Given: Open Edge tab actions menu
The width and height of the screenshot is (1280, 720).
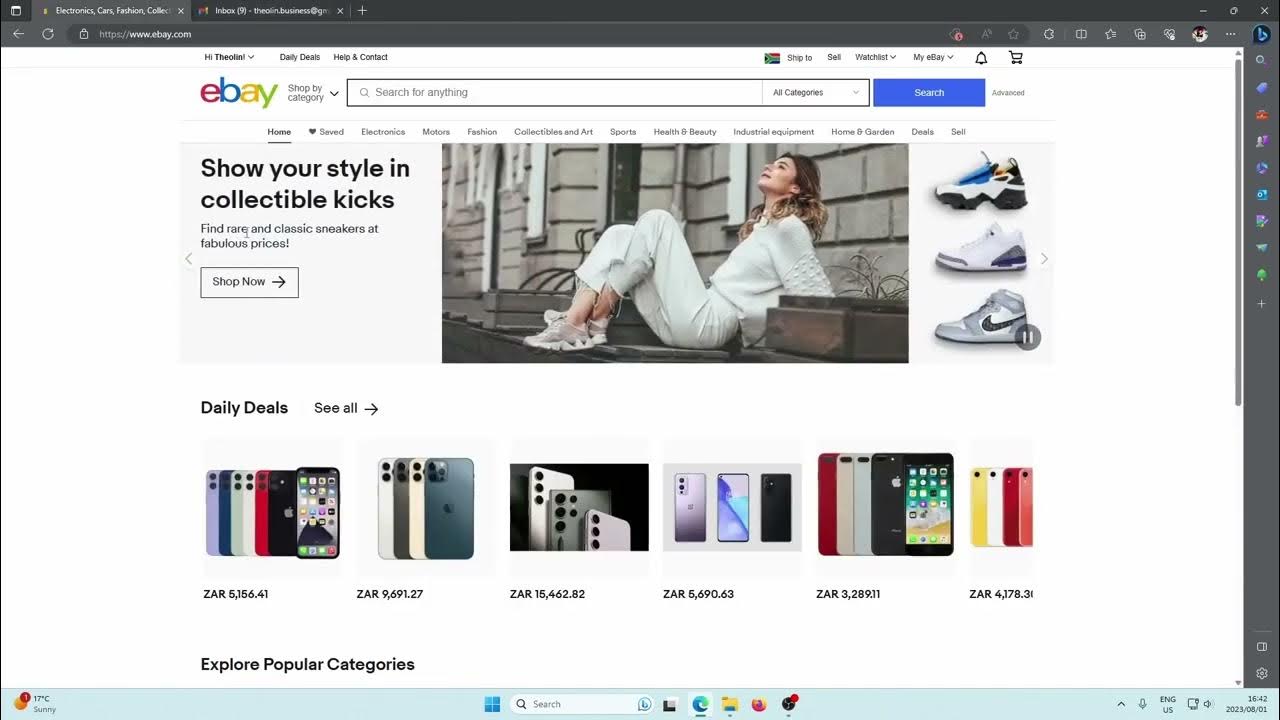Looking at the screenshot, I should (x=15, y=10).
